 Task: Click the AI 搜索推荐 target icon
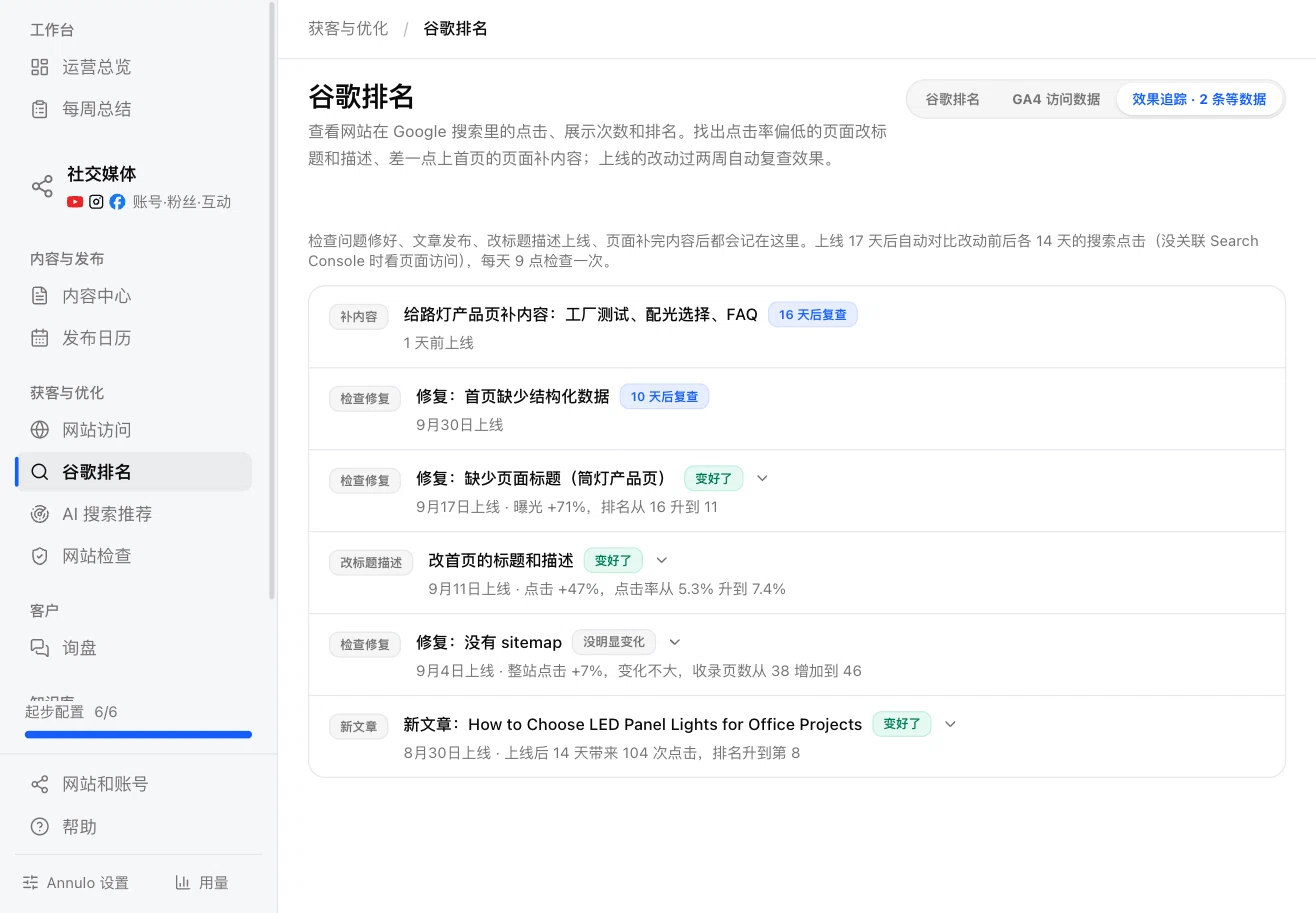(x=40, y=514)
